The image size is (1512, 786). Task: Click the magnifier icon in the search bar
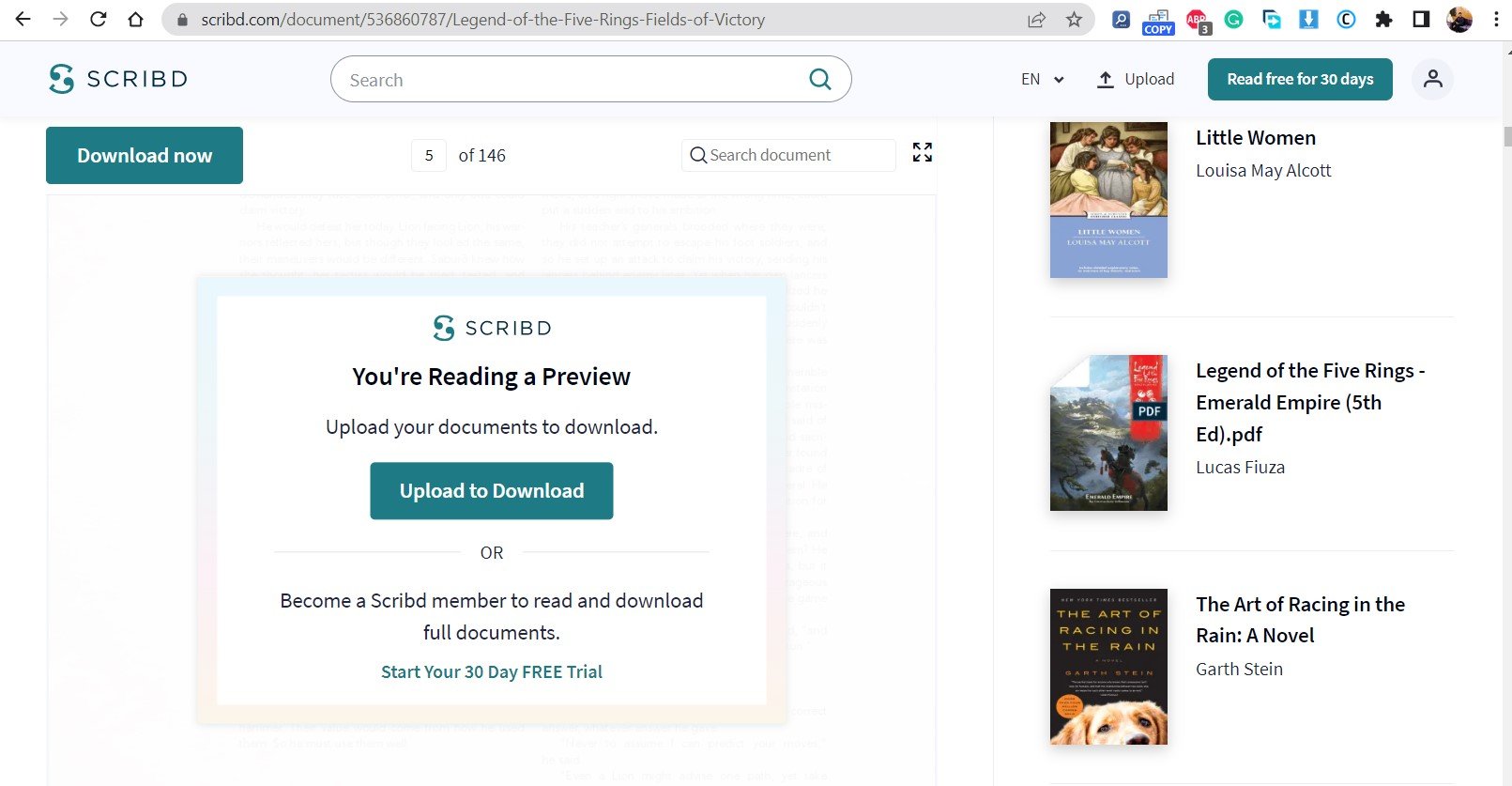[819, 80]
